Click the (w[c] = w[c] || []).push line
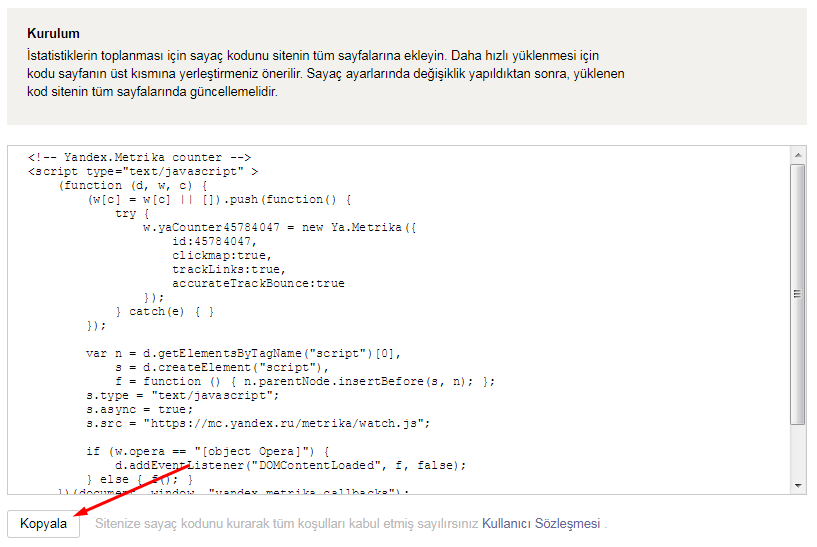 [x=219, y=200]
